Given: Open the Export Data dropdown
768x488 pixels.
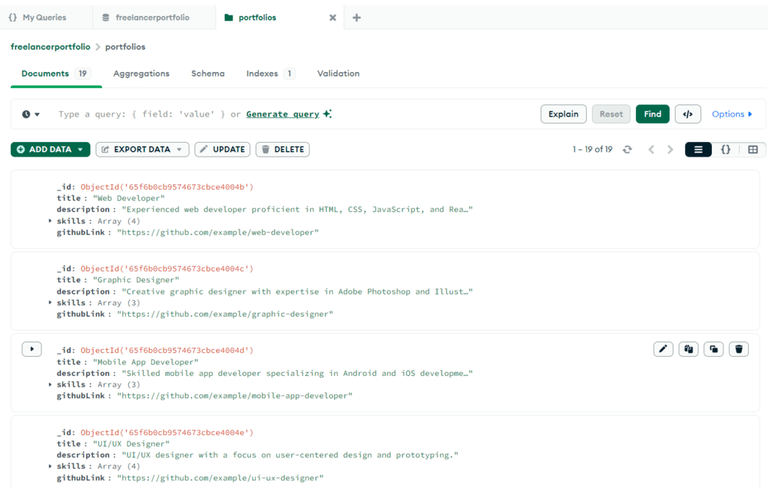Looking at the screenshot, I should pos(143,150).
